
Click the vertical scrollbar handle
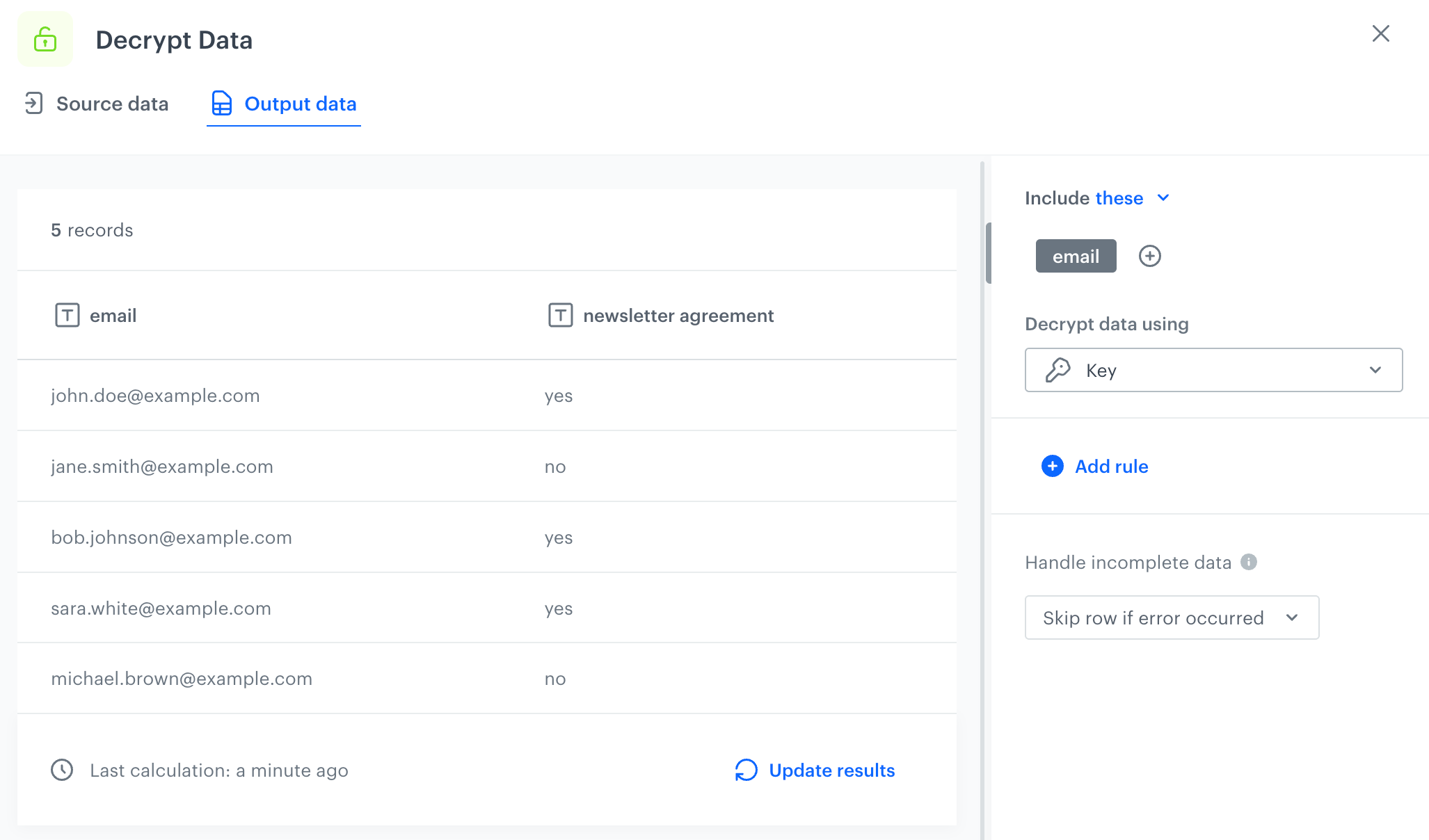coord(988,253)
